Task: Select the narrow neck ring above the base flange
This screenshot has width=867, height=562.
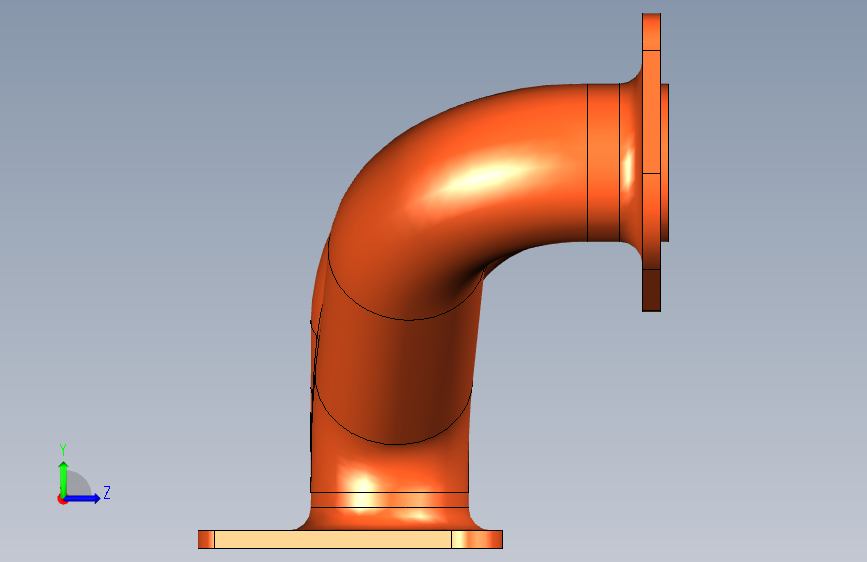Action: point(389,499)
